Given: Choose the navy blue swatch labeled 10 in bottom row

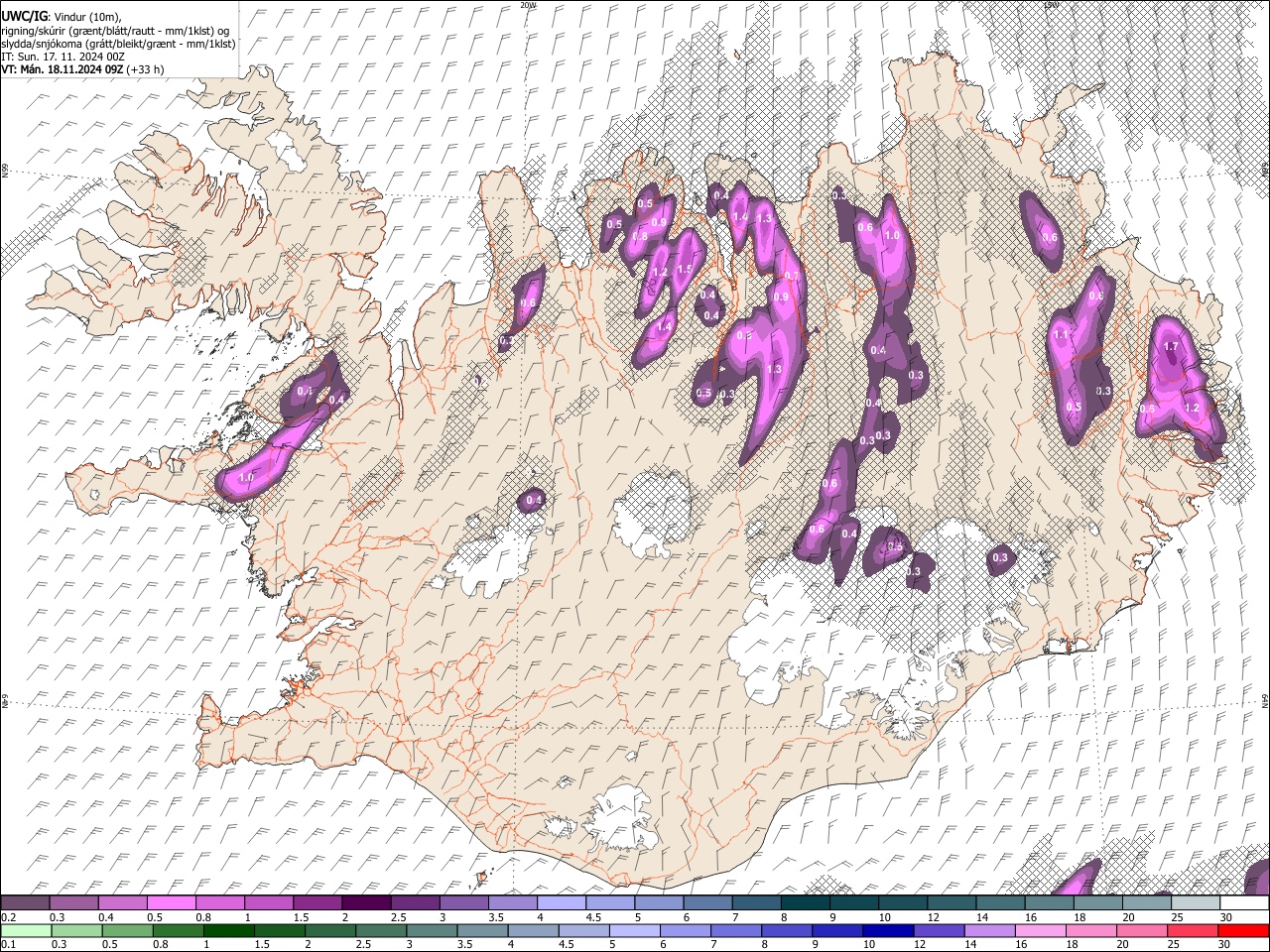Looking at the screenshot, I should pos(888,930).
